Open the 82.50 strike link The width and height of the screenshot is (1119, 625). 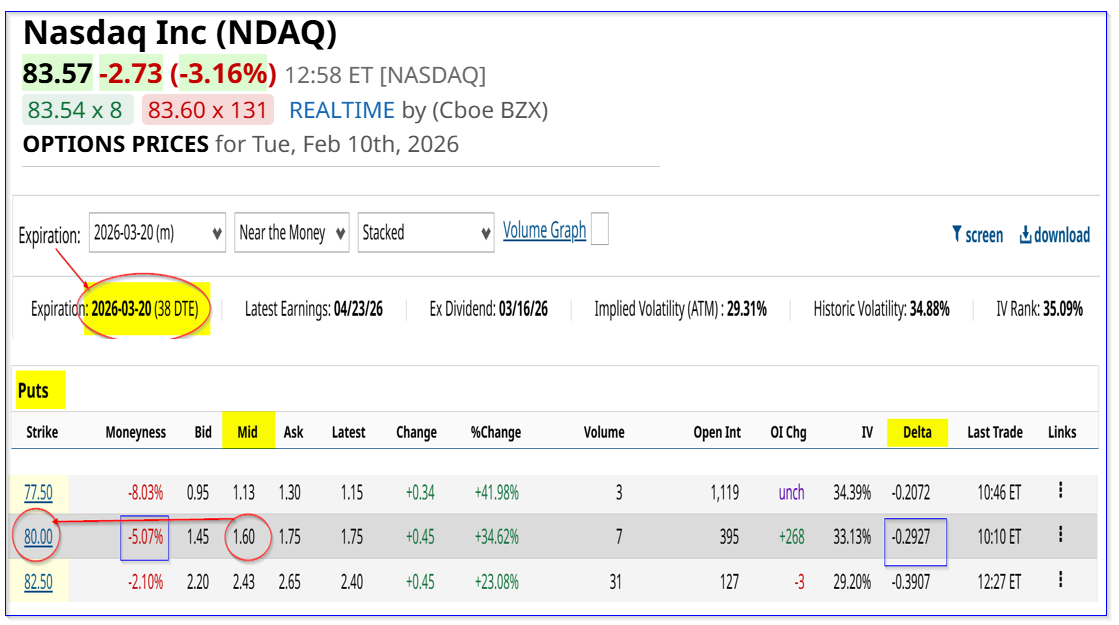(x=38, y=581)
